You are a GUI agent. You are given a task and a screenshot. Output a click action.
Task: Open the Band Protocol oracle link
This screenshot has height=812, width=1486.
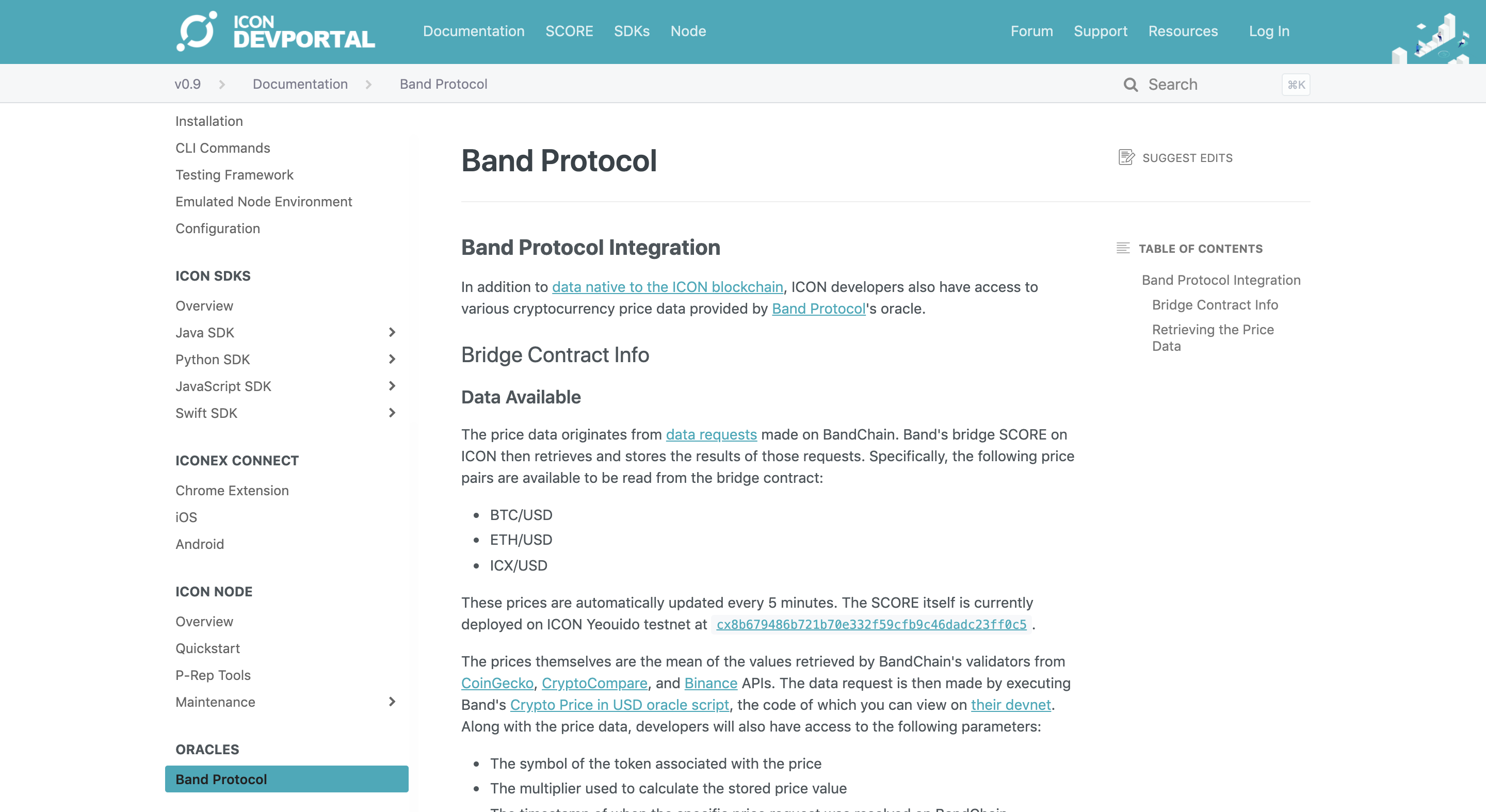click(x=818, y=308)
